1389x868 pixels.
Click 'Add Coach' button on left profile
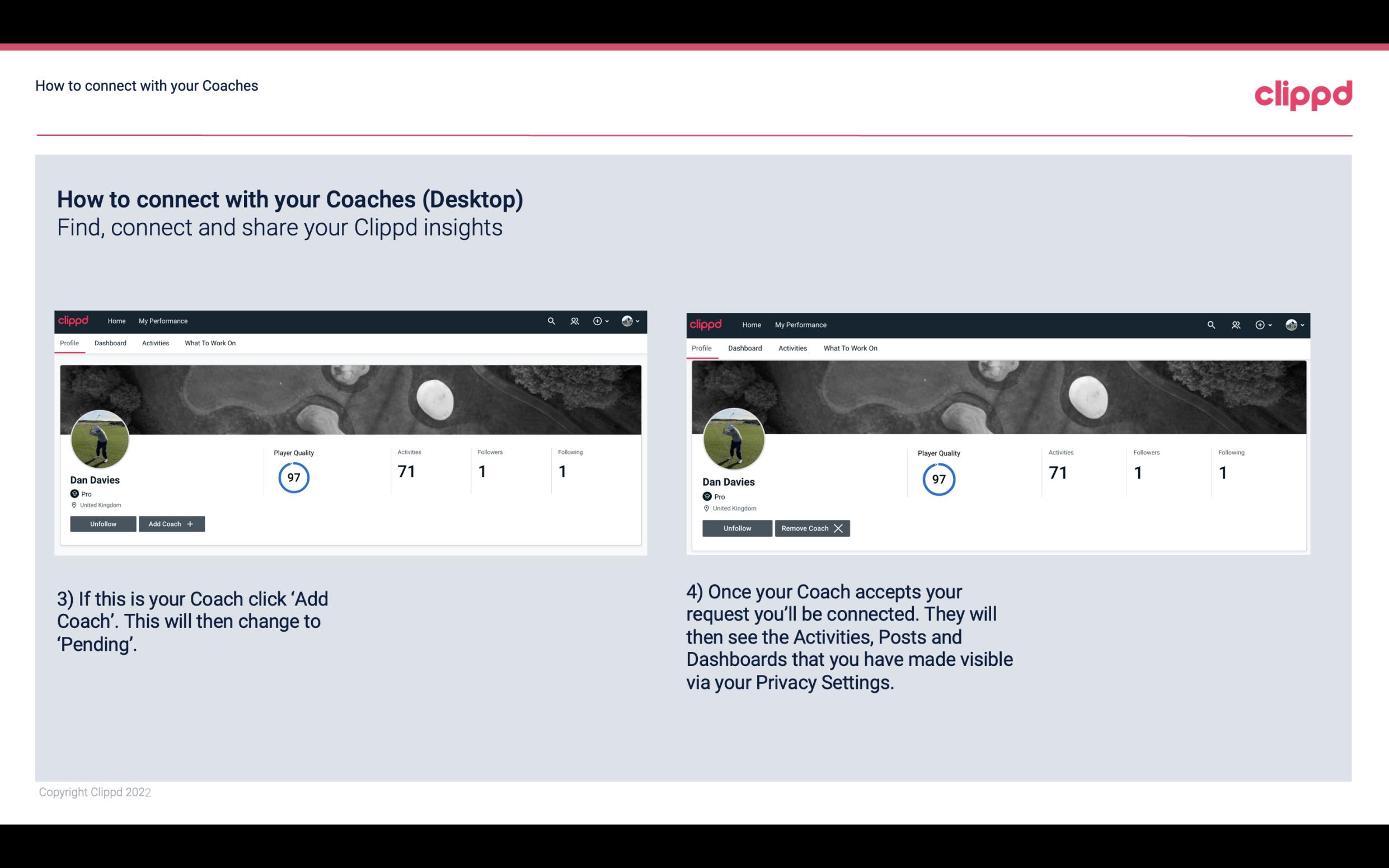170,523
